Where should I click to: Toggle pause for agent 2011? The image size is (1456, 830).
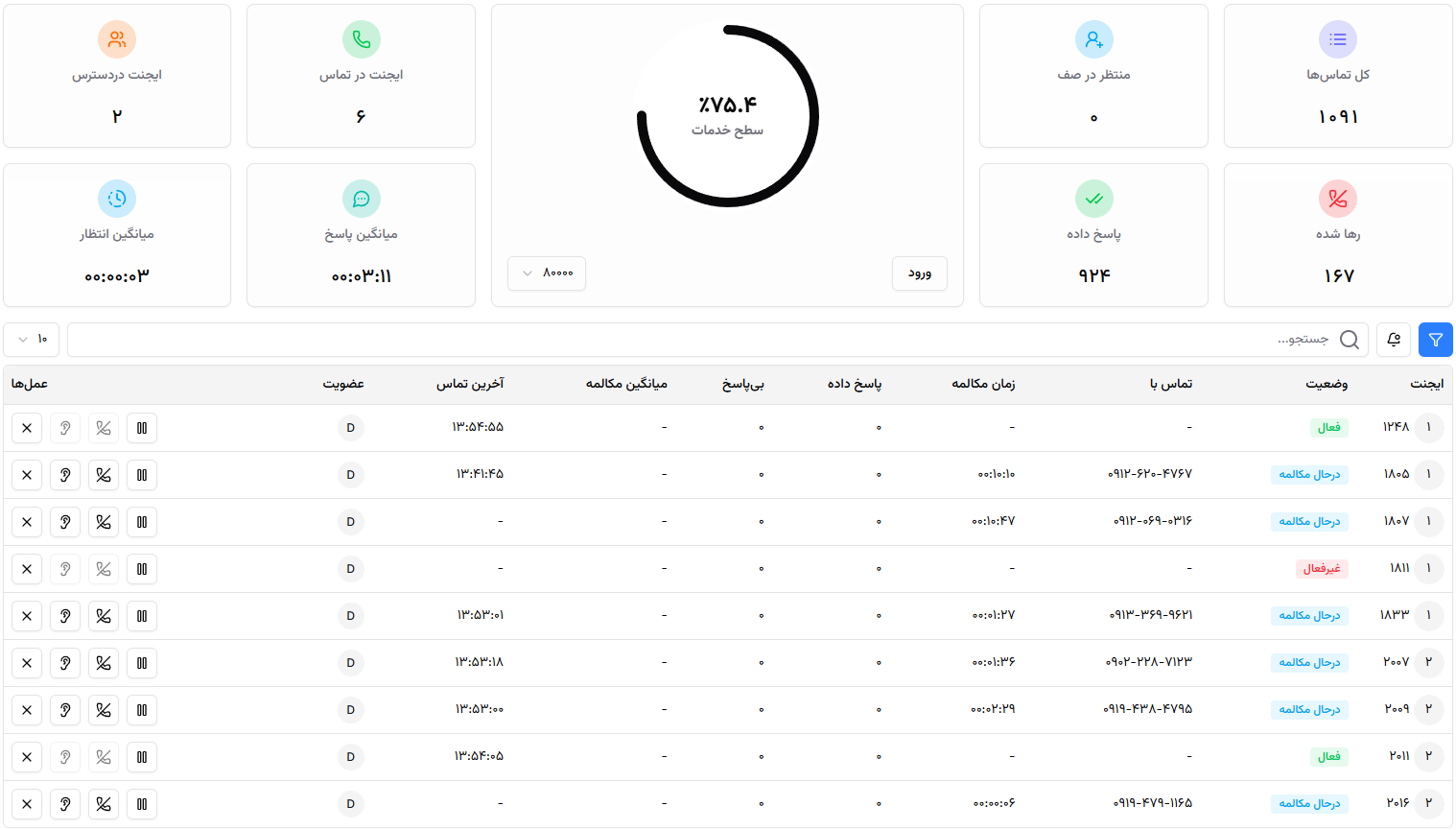pyautogui.click(x=142, y=757)
